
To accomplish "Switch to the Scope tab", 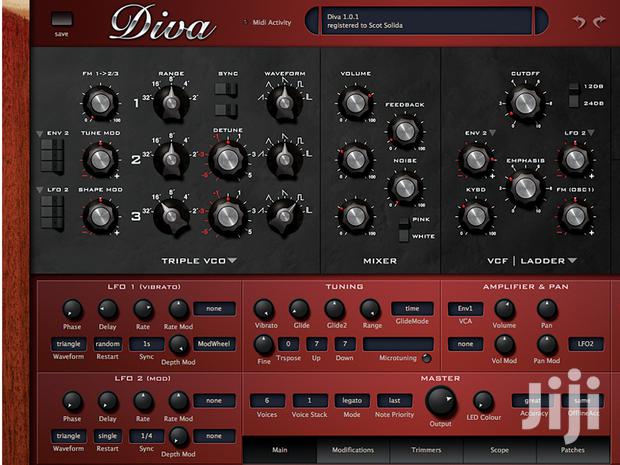I will pyautogui.click(x=499, y=450).
